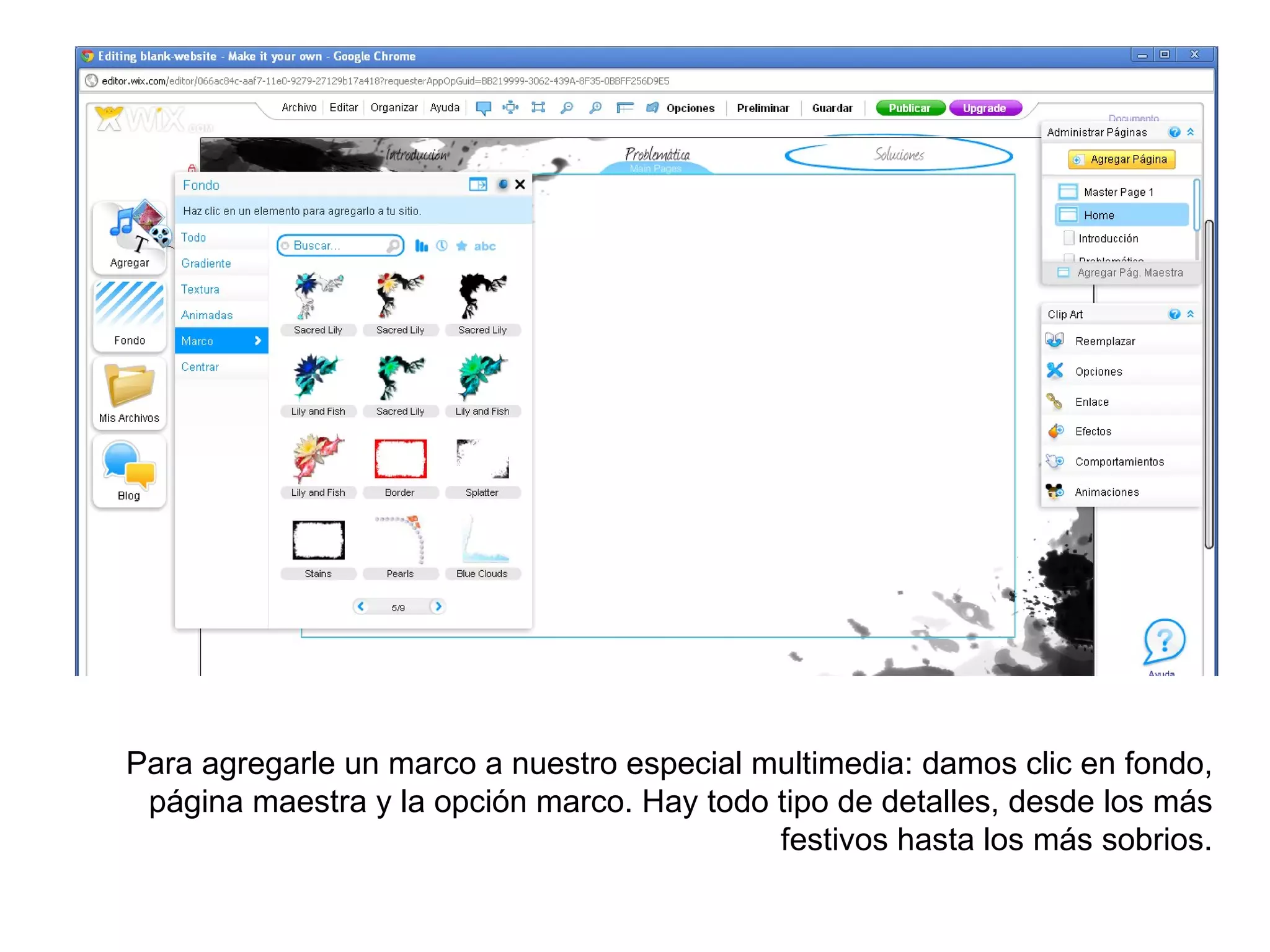Click the crop frame toolbar icon
Viewport: 1270px width, 952px height.
pyautogui.click(x=538, y=107)
